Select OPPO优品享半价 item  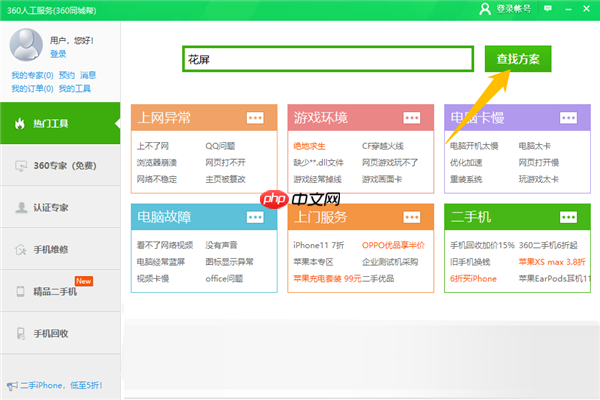393,245
